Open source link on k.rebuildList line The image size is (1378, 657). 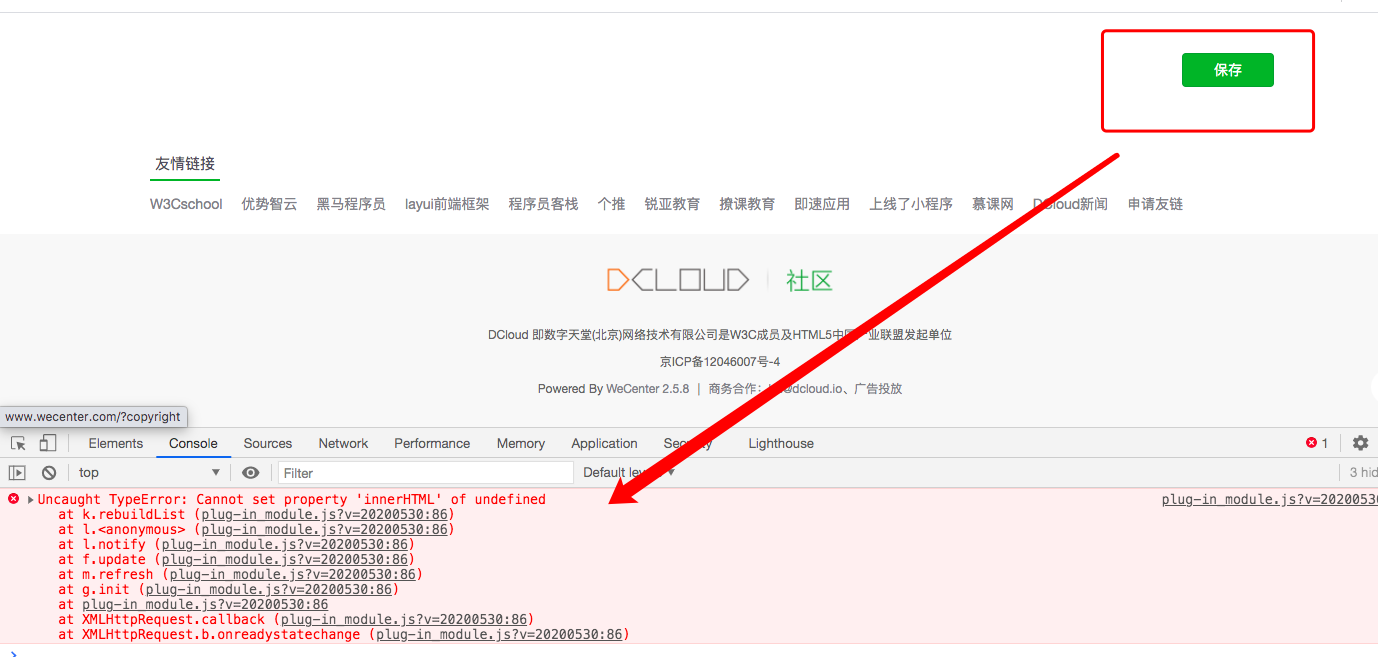pyautogui.click(x=324, y=514)
